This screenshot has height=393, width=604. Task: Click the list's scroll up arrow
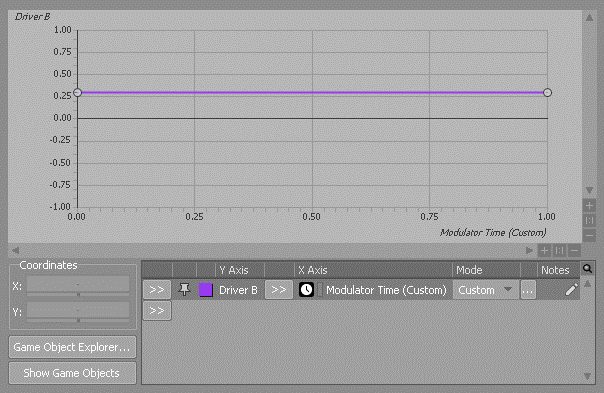(587, 284)
